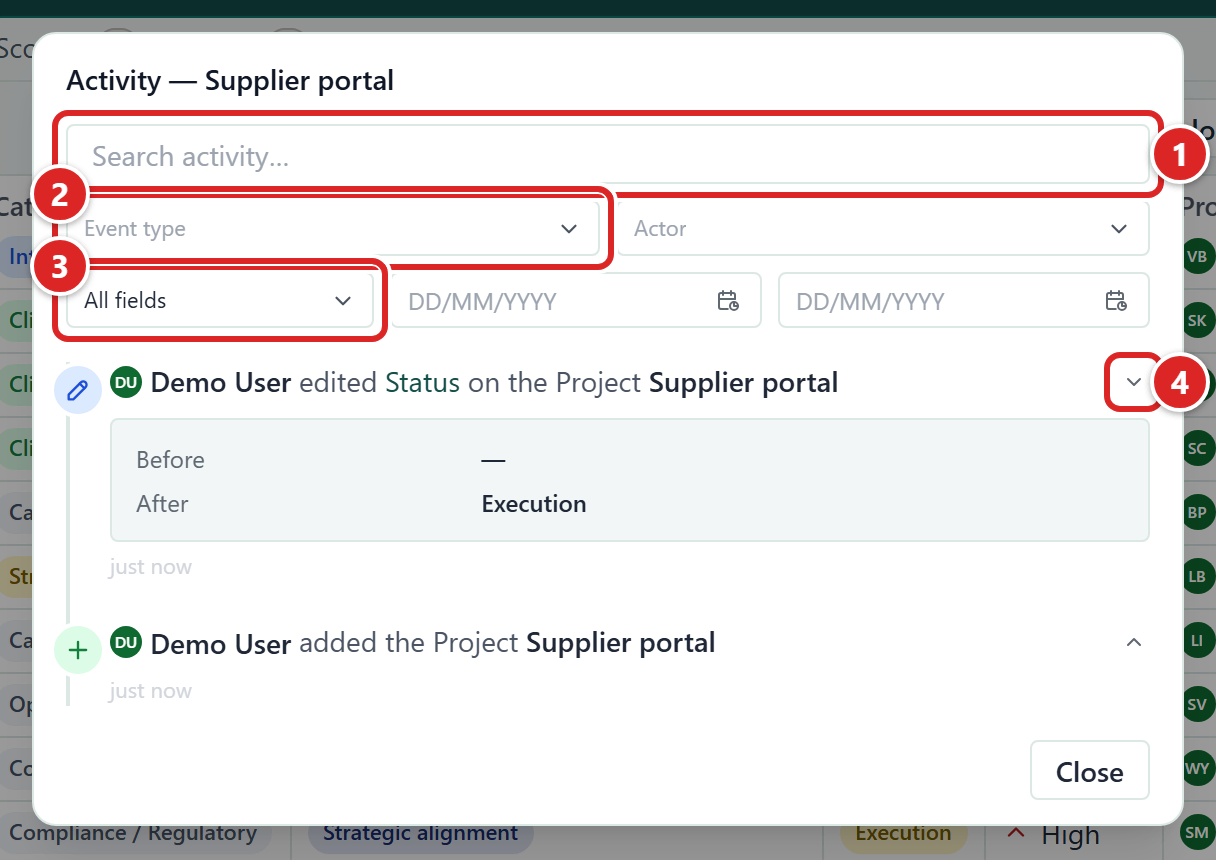Screen dimensions: 1216x860
Task: Click Supplier portal in the added entry
Action: tap(621, 643)
